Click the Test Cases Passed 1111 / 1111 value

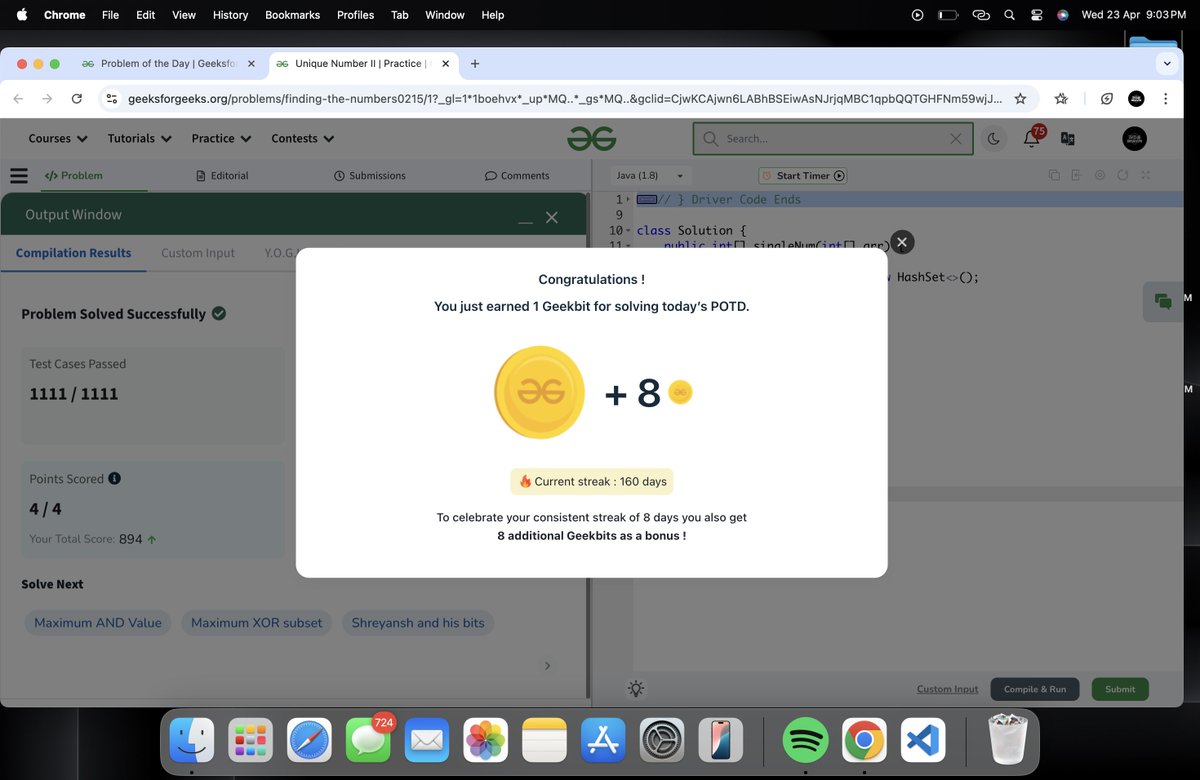coord(74,394)
